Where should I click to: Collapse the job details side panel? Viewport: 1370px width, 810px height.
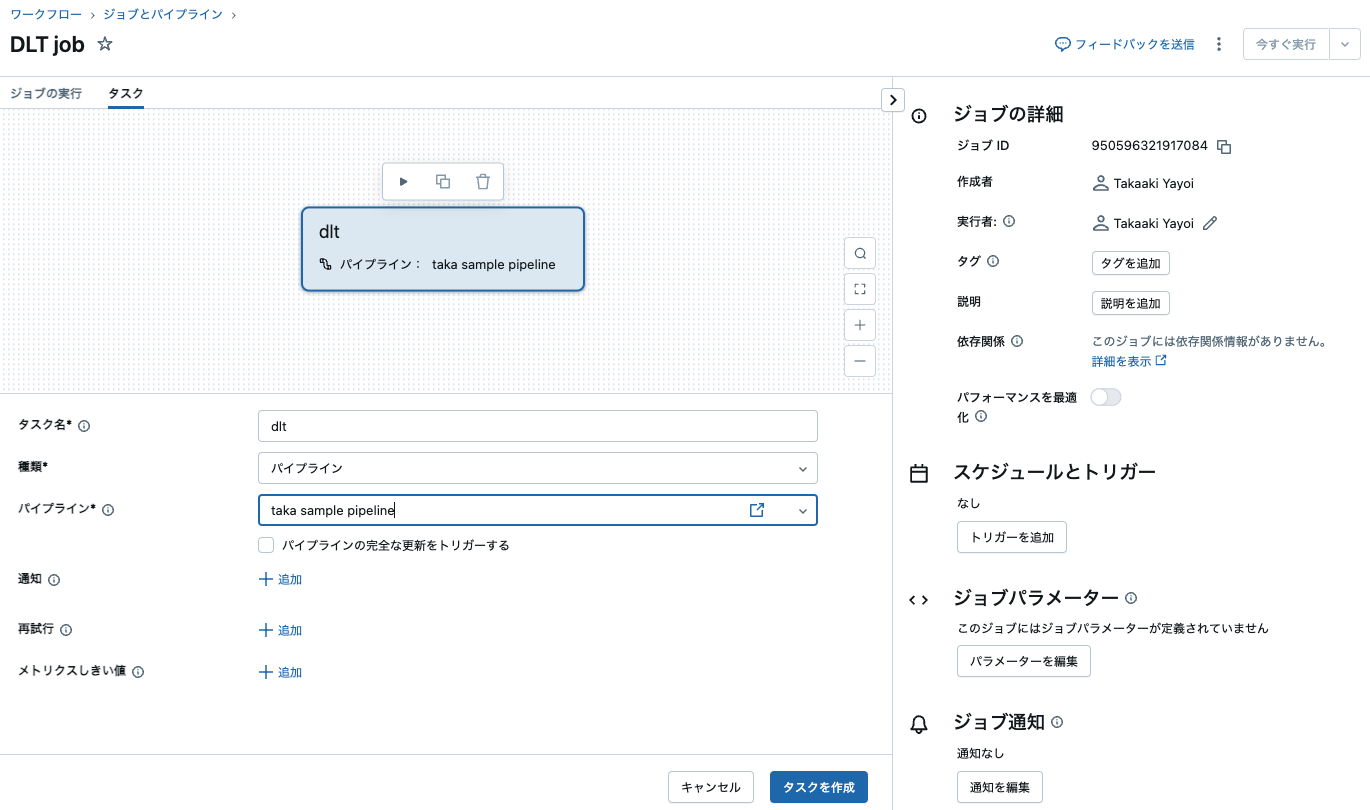(891, 99)
